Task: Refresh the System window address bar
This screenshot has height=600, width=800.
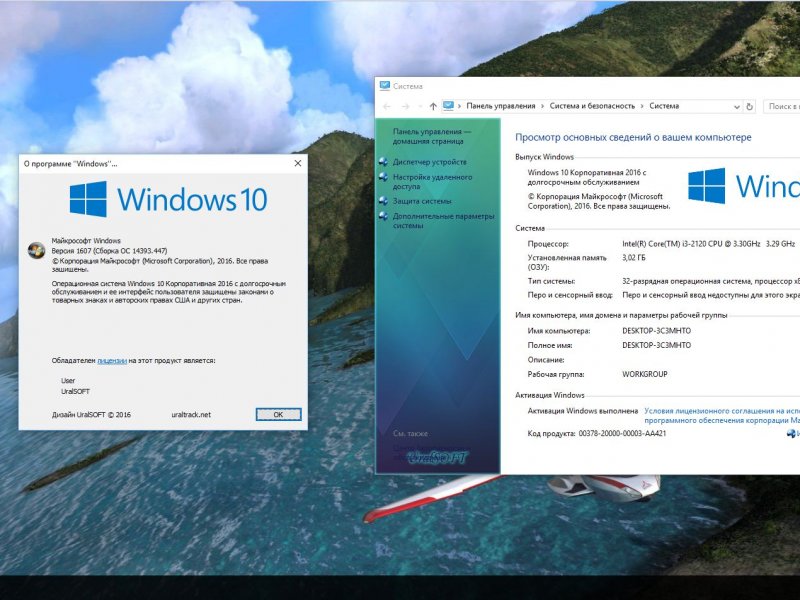Action: [749, 107]
